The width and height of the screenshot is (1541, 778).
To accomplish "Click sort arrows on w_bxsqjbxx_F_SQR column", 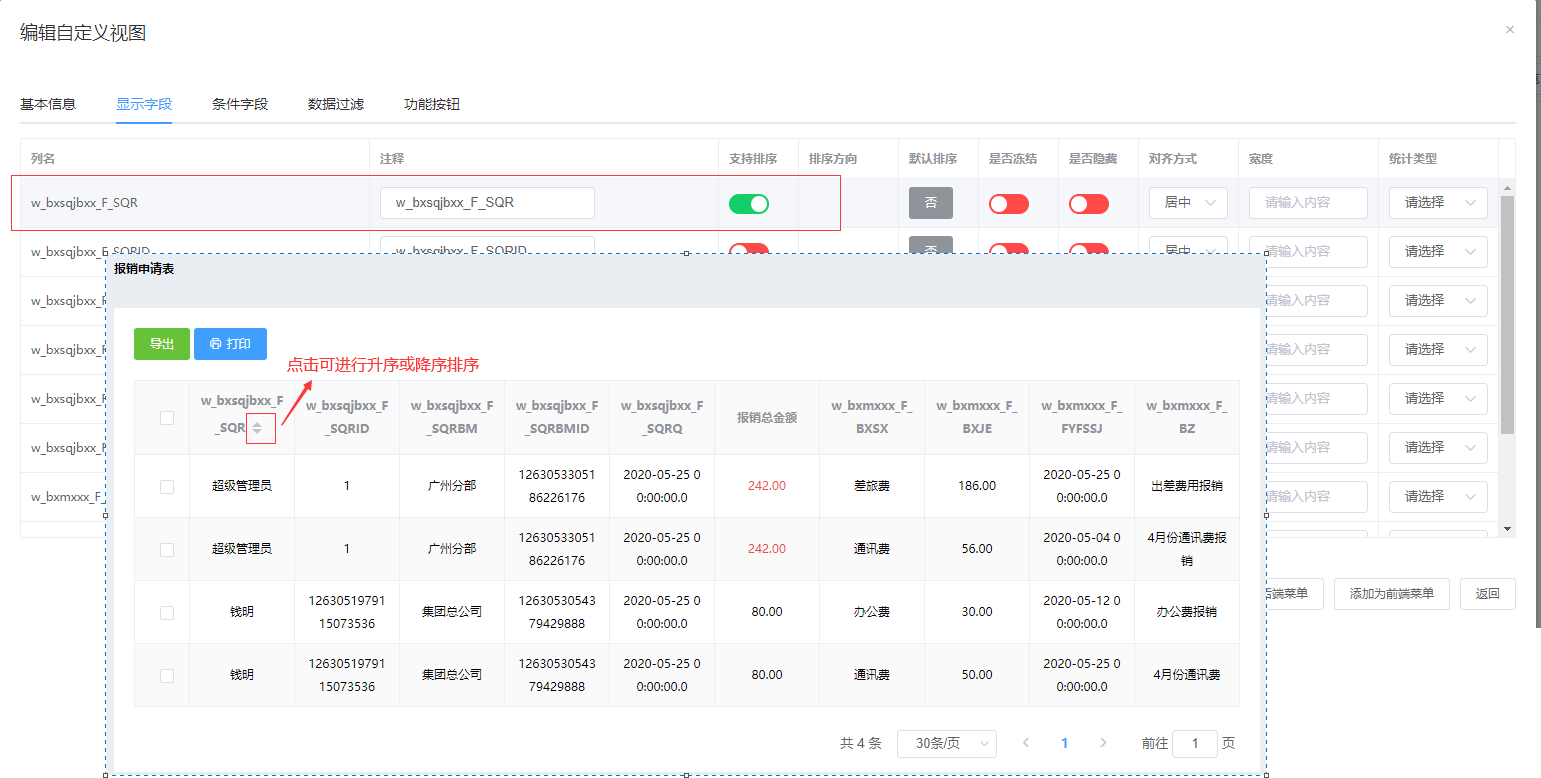I will [x=258, y=428].
